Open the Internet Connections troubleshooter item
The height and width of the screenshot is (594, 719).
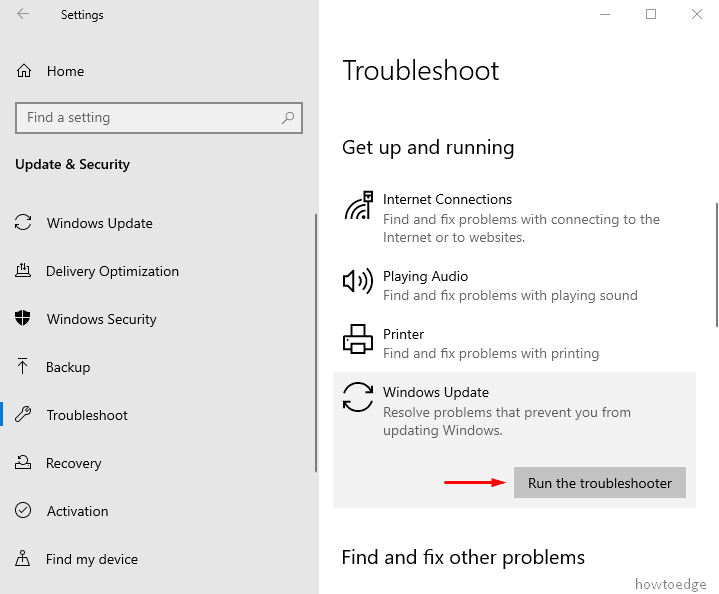tap(447, 200)
